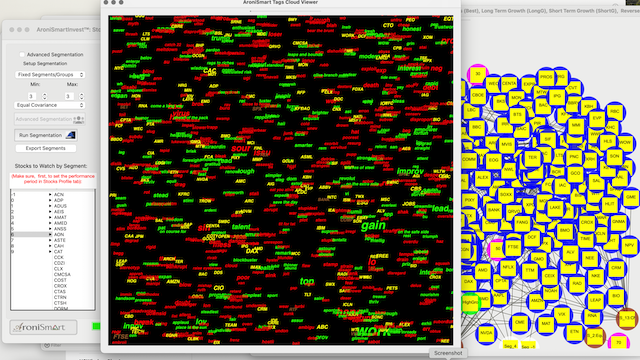Enable the Advanced Segmentation checkbox

22,54
